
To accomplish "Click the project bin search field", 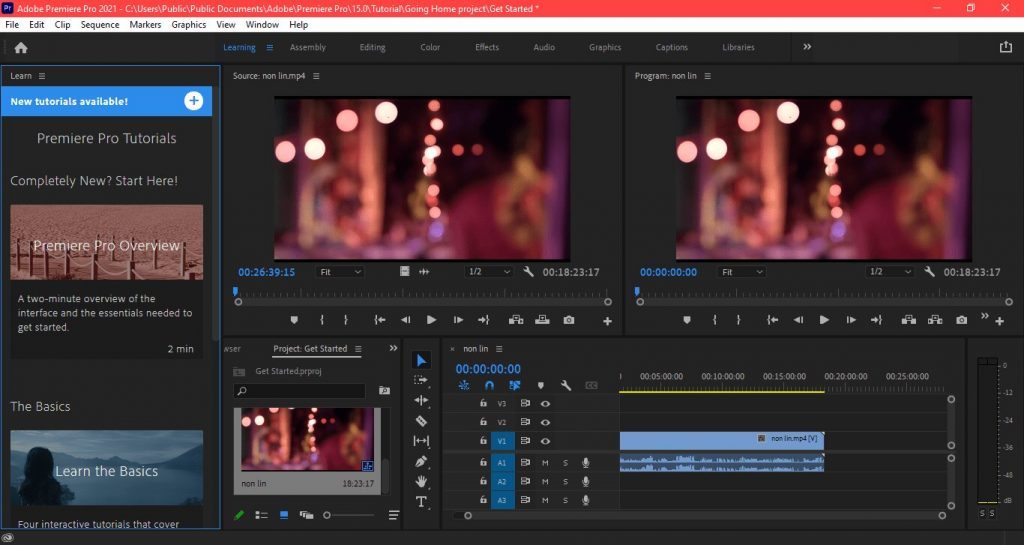I will coord(300,390).
